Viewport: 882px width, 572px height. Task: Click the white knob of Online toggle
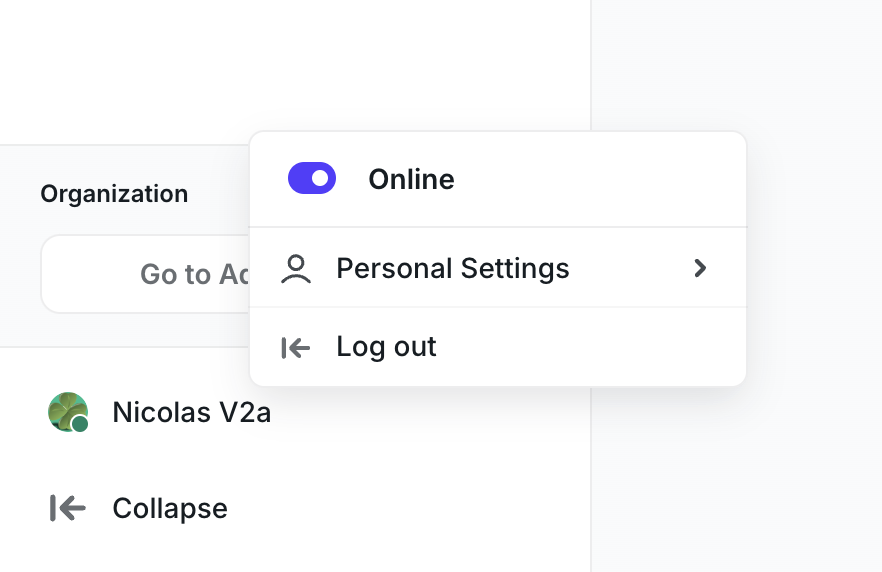coord(320,178)
